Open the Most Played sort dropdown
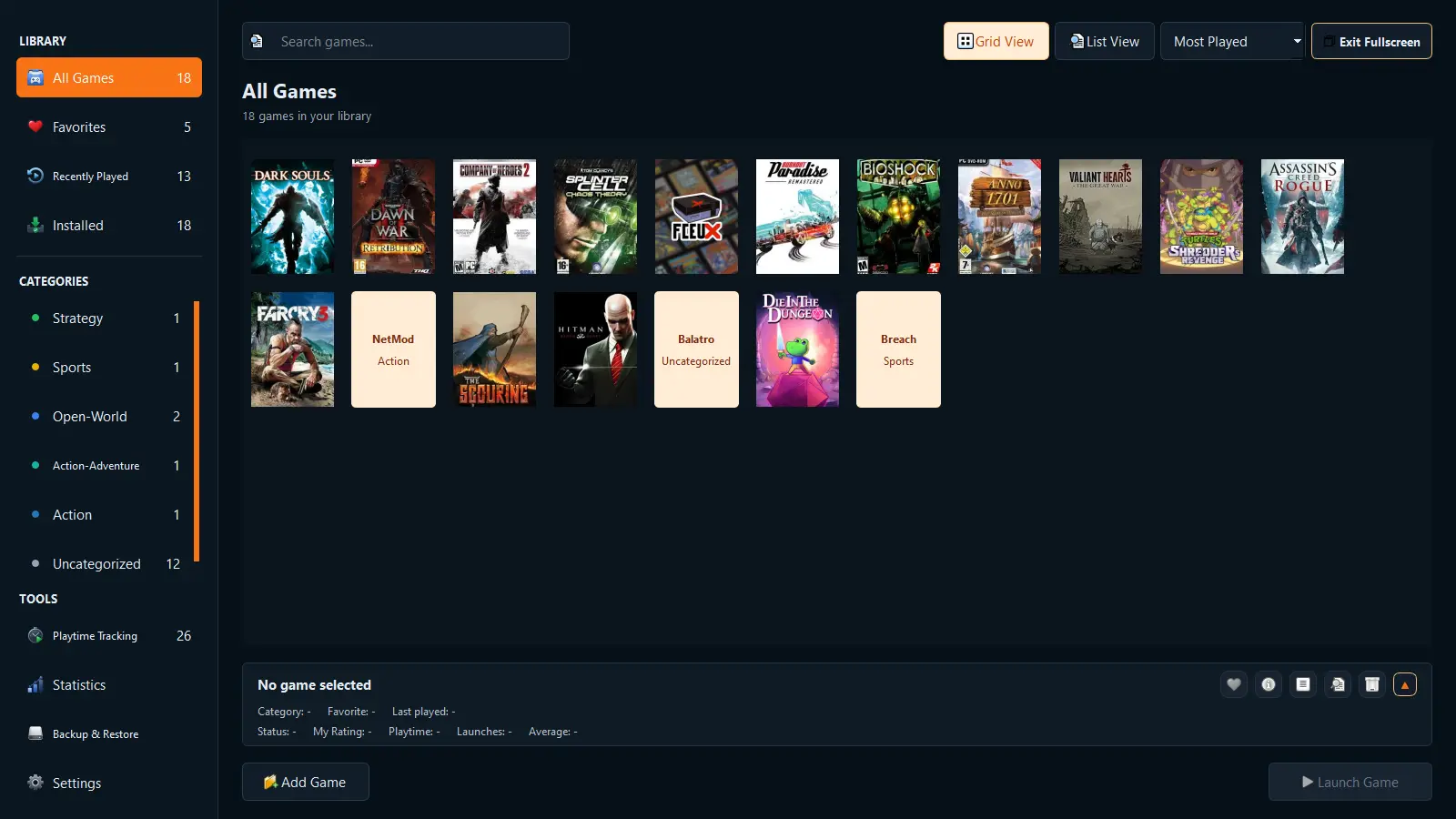Viewport: 1456px width, 819px height. [1232, 41]
